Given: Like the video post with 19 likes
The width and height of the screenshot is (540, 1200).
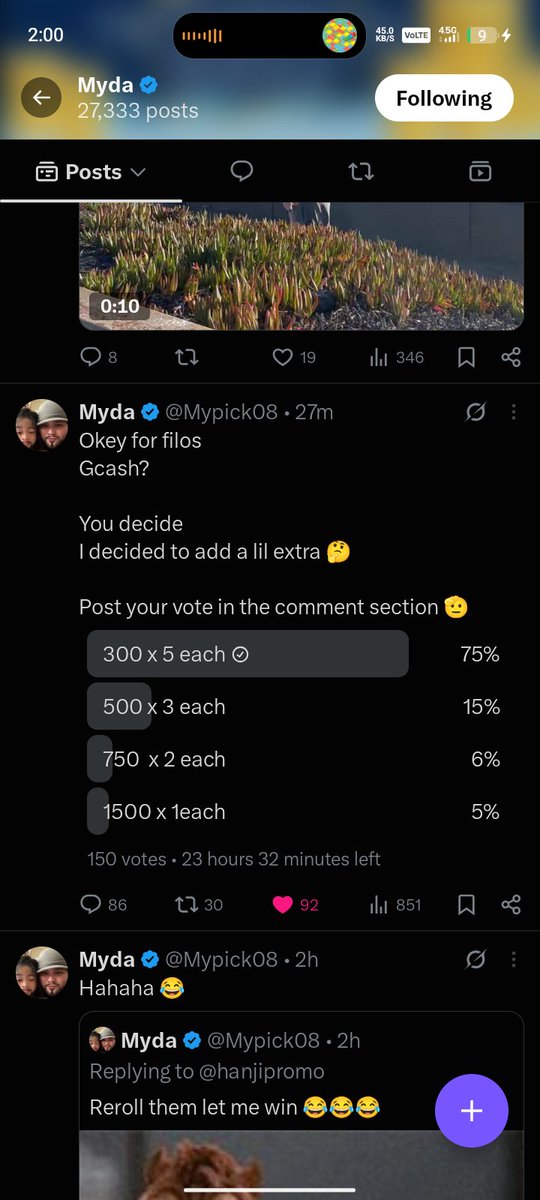Looking at the screenshot, I should click(283, 357).
